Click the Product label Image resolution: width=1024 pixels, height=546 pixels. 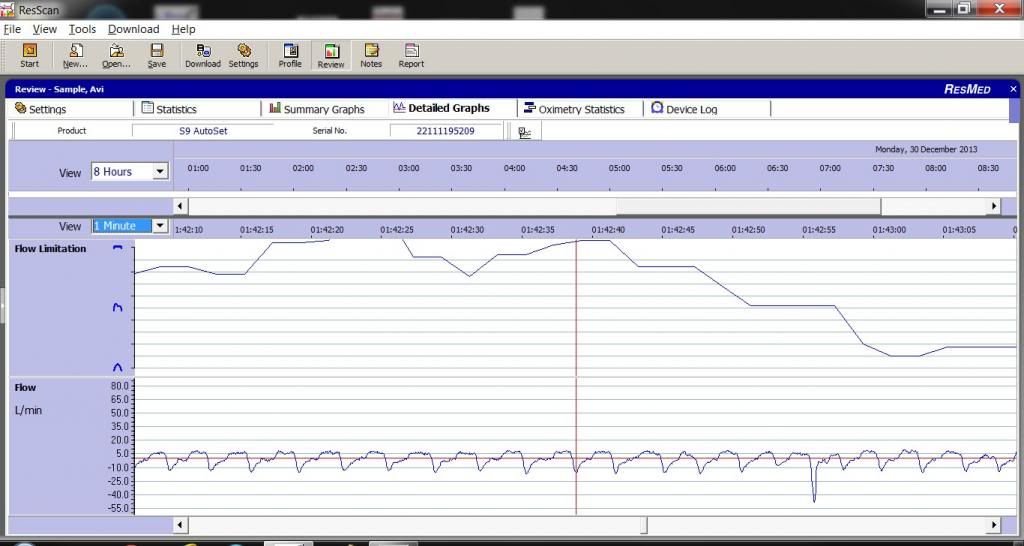point(72,131)
